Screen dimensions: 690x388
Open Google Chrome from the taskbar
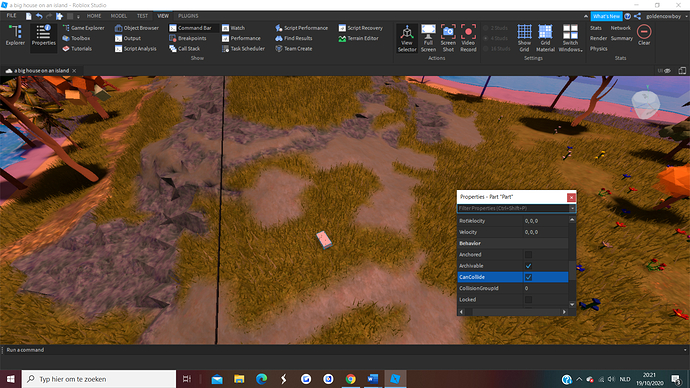click(351, 379)
